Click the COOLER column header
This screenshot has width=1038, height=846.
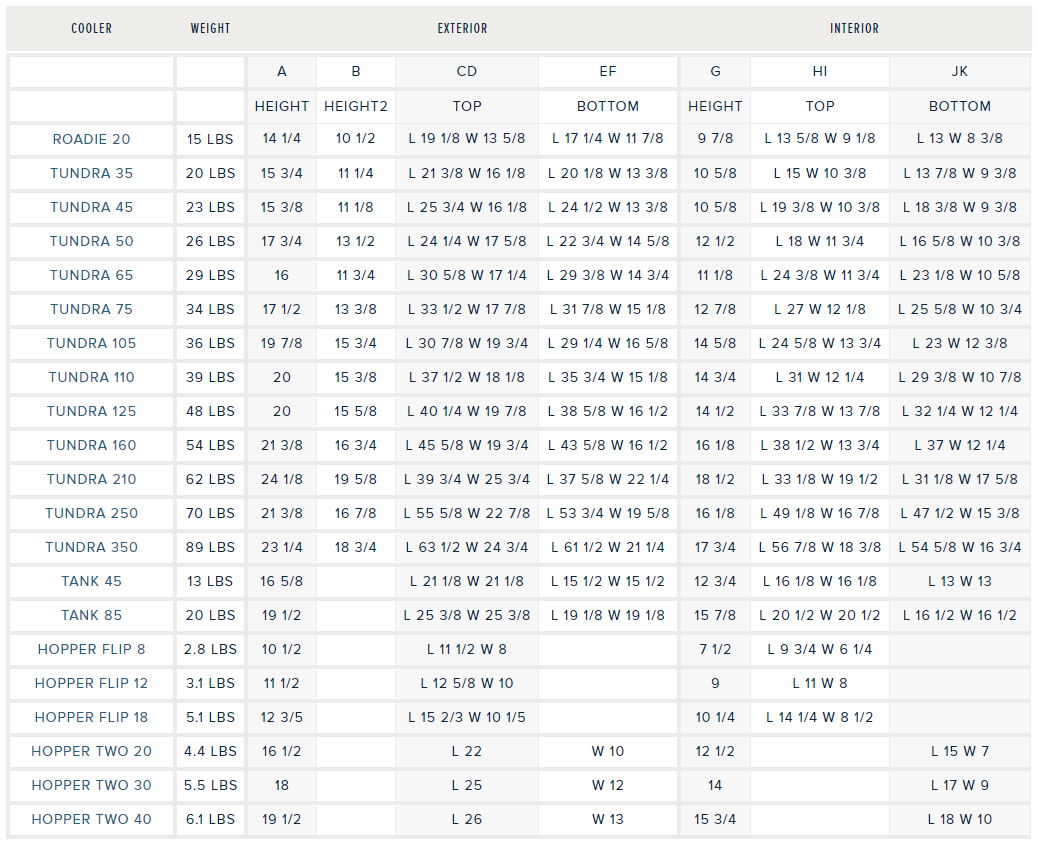tap(91, 28)
